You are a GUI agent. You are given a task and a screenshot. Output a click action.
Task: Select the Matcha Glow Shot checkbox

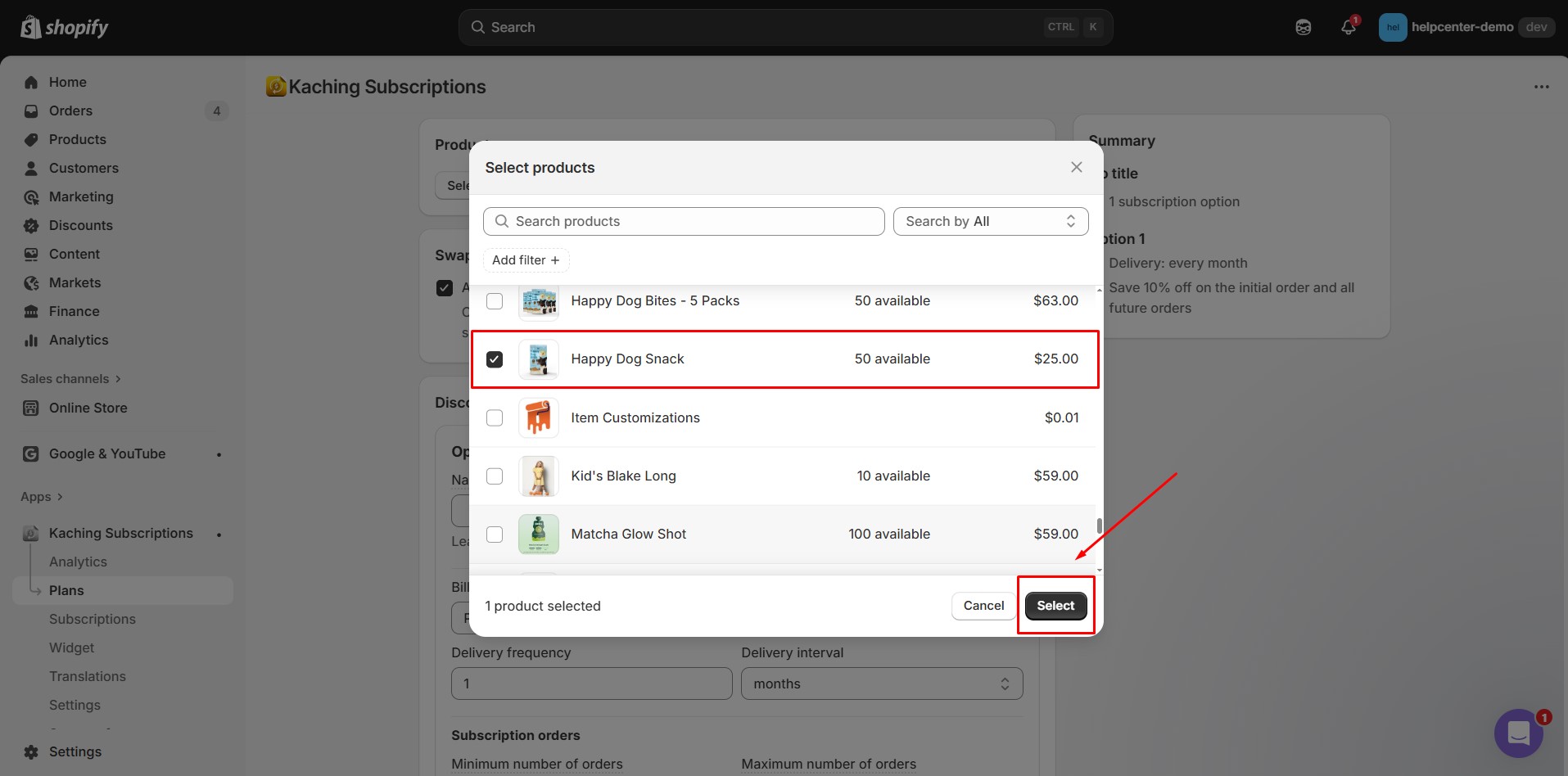tap(495, 534)
